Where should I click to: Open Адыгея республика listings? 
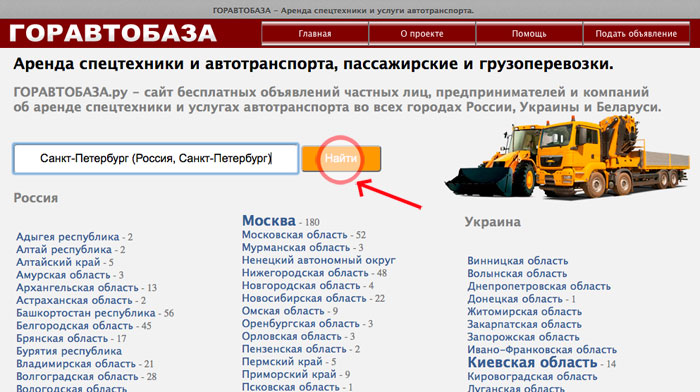pyautogui.click(x=68, y=237)
